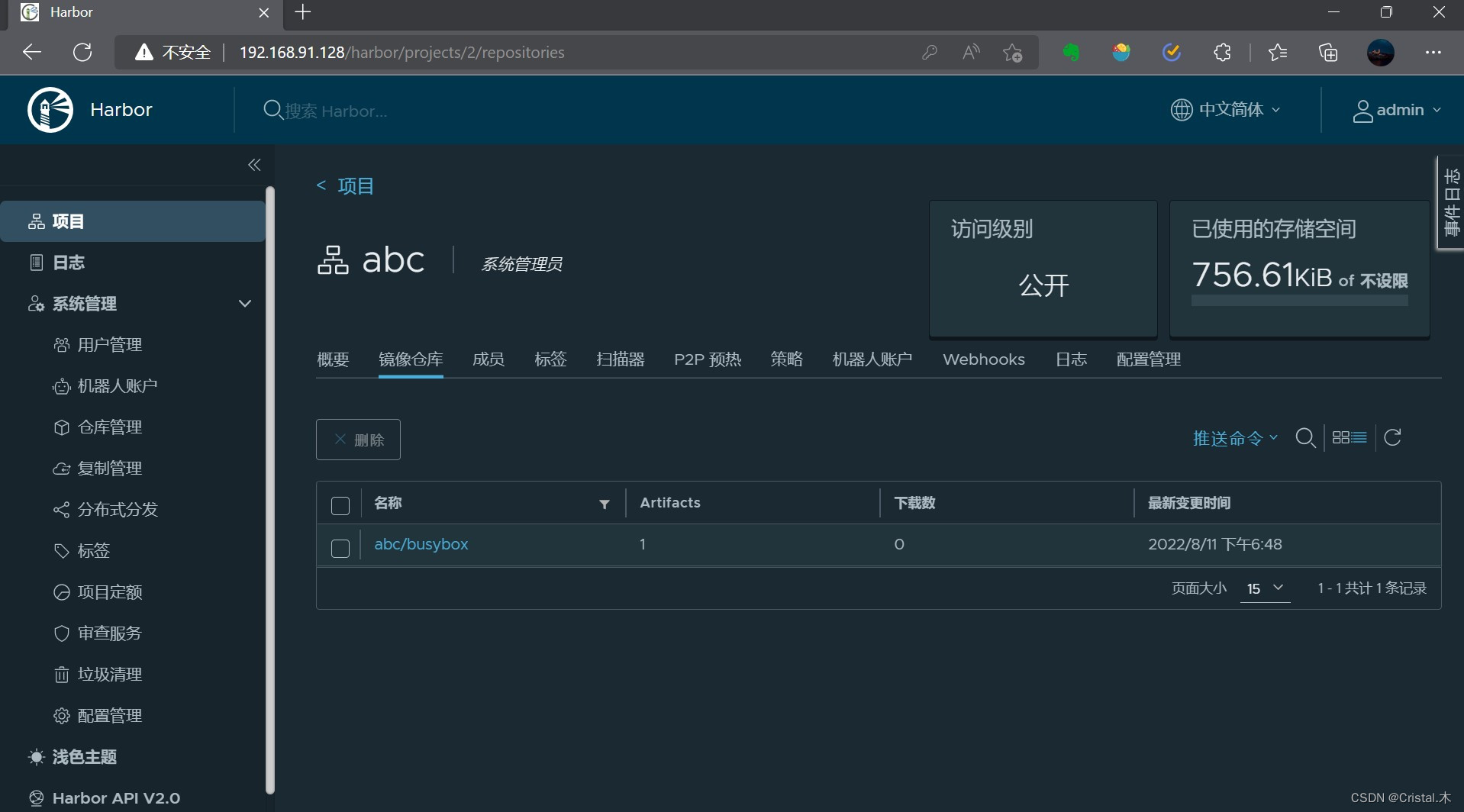Image resolution: width=1464 pixels, height=812 pixels.
Task: Open the P2P 预热 tab
Action: (x=708, y=359)
